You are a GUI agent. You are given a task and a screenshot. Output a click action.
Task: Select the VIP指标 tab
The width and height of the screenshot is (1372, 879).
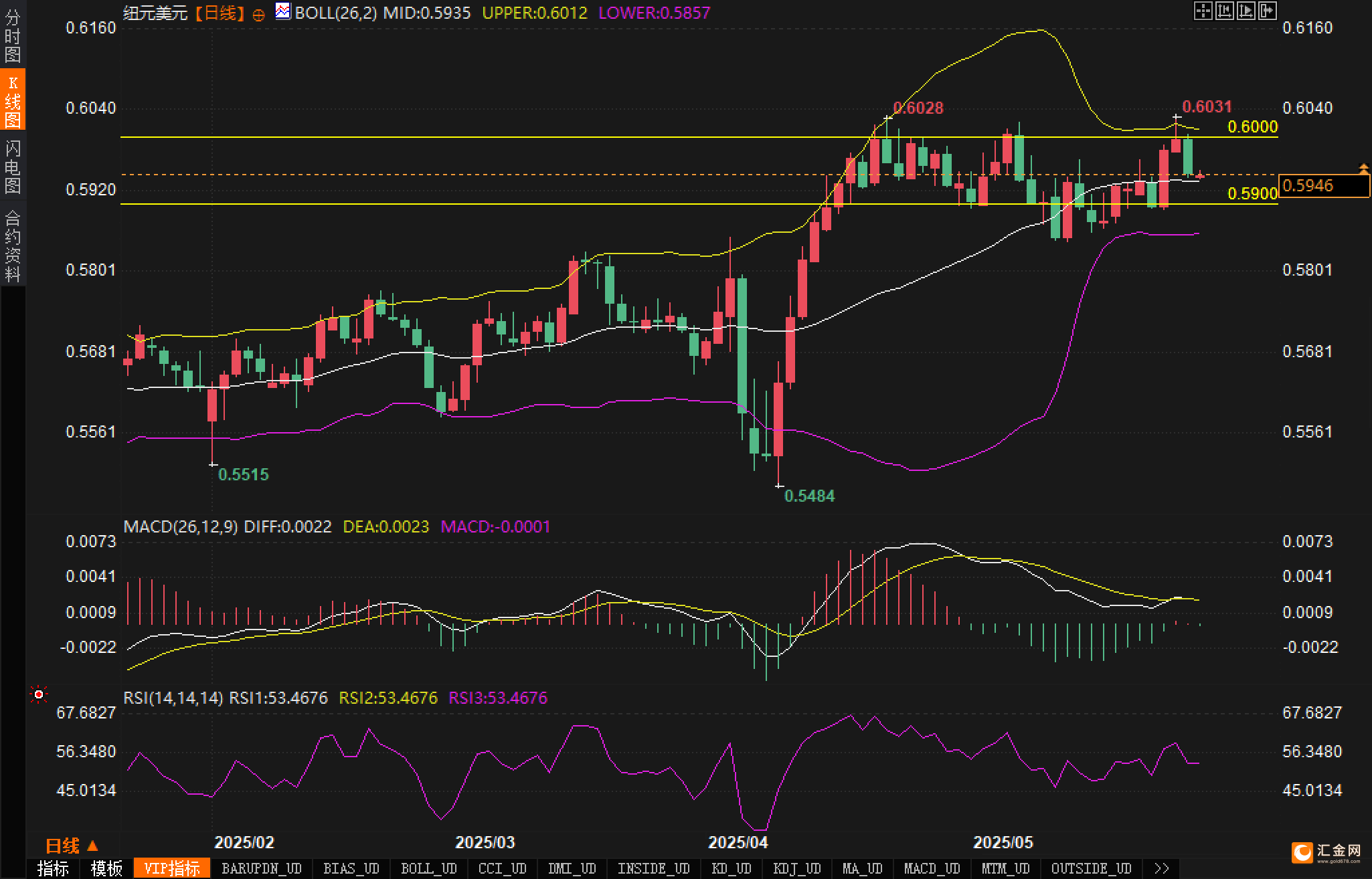(172, 868)
